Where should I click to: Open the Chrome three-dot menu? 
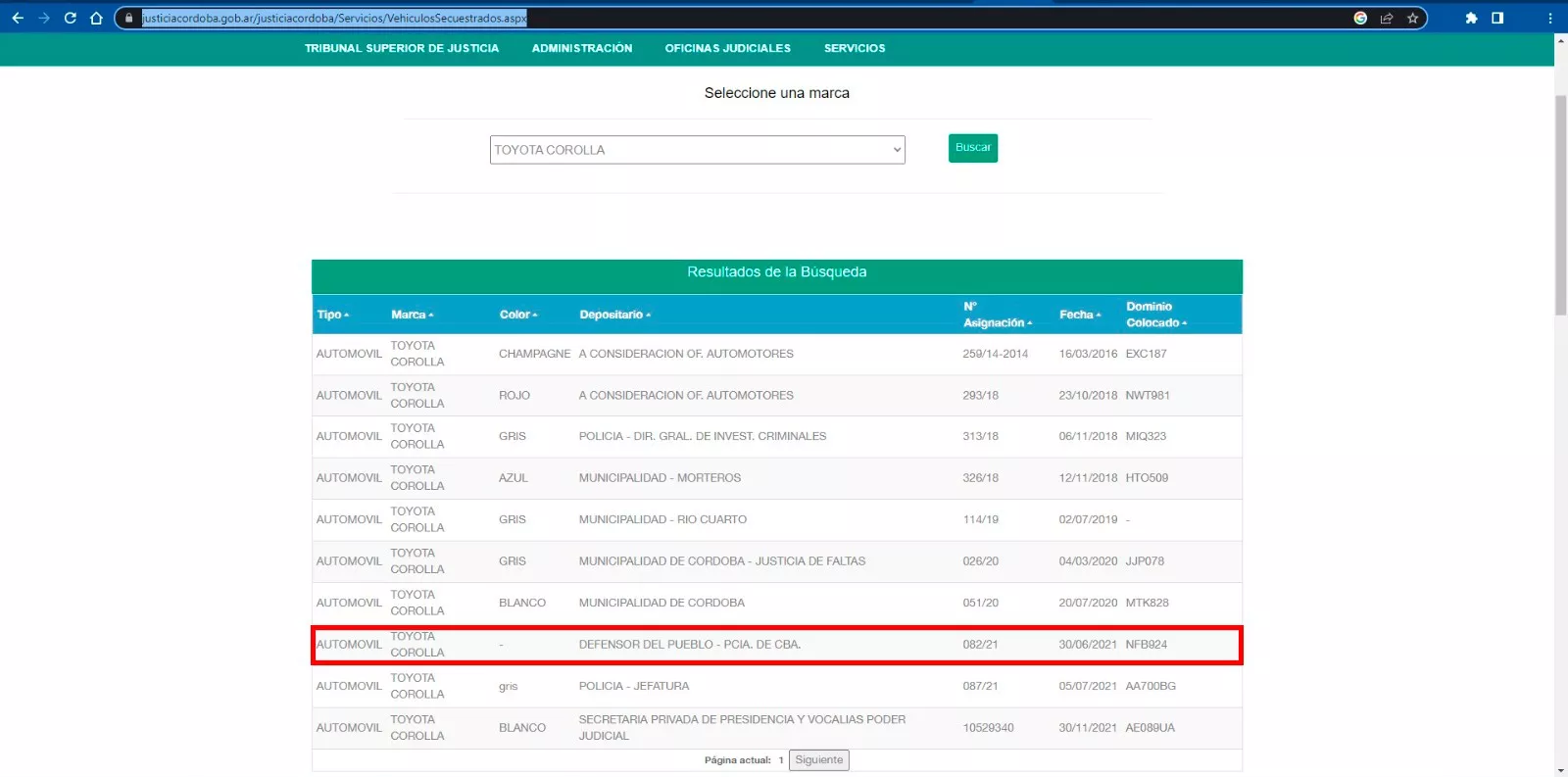click(1549, 18)
